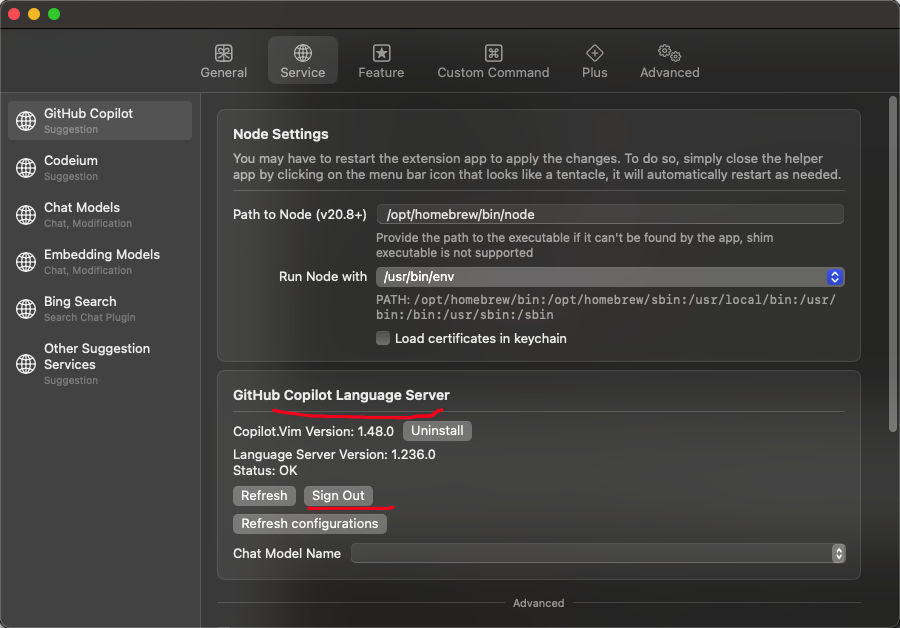Switch to the Feature tab label

381,73
